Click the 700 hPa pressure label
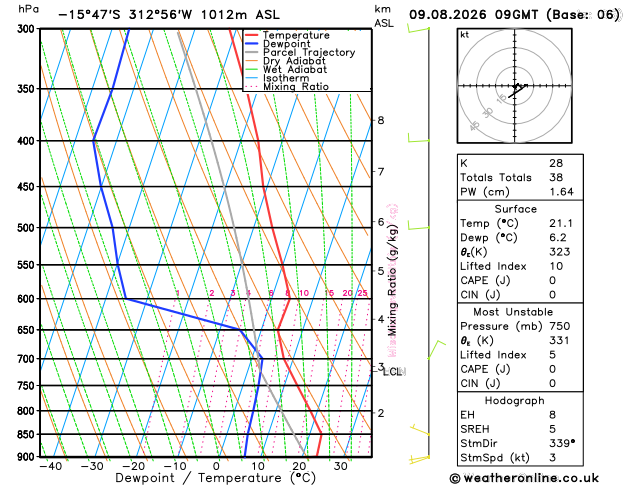629x486 pixels. point(28,359)
